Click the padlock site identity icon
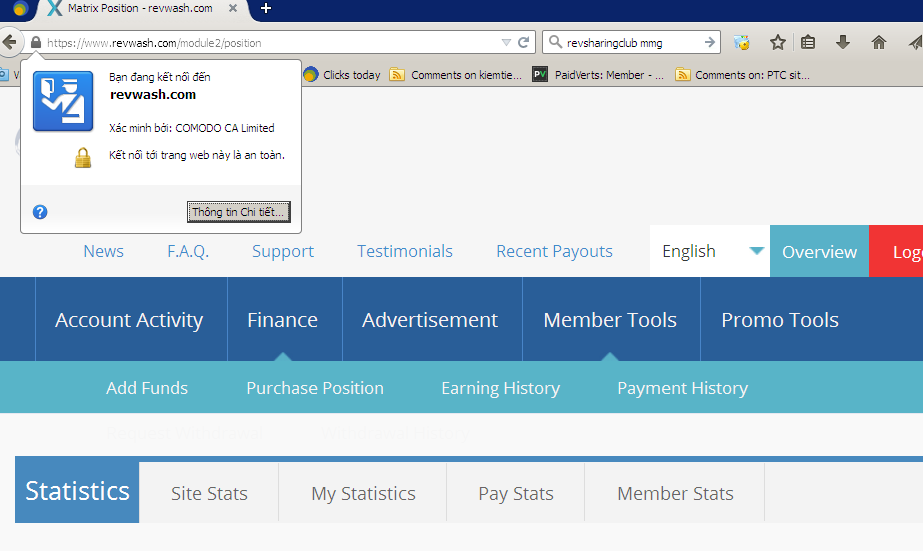 point(36,42)
